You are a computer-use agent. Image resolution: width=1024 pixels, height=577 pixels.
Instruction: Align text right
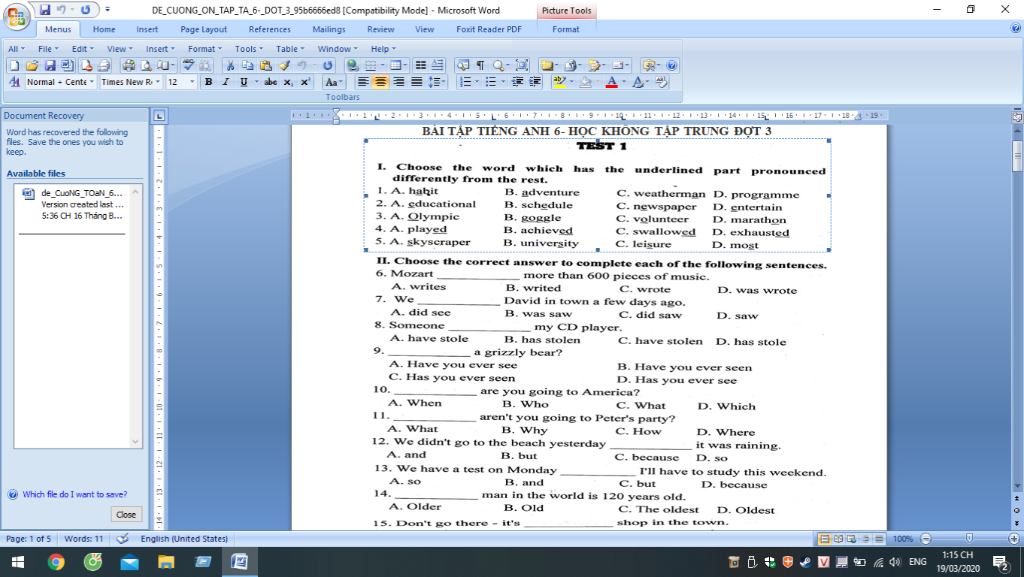coord(398,82)
